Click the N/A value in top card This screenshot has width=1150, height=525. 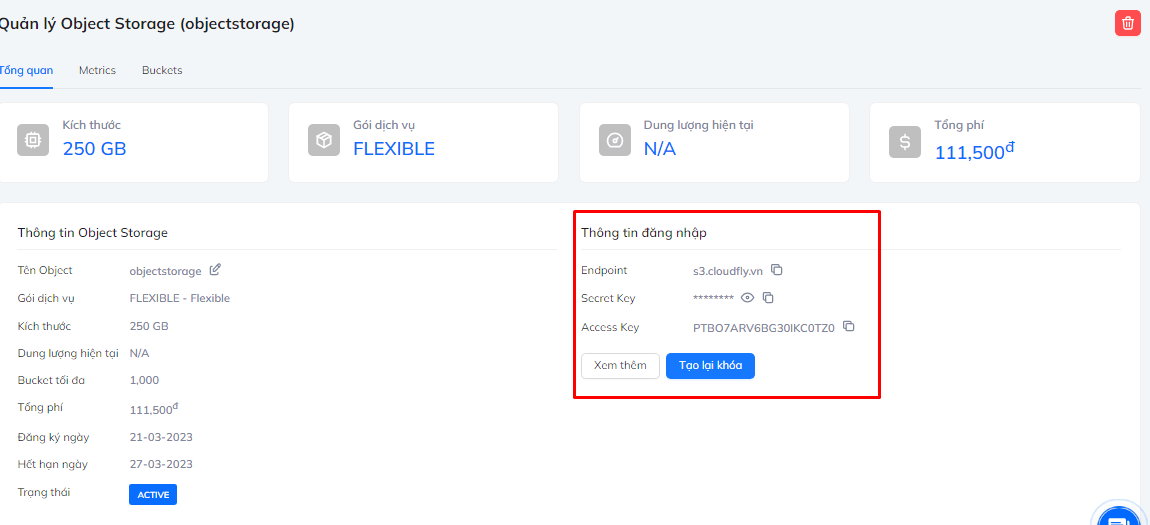coord(659,149)
